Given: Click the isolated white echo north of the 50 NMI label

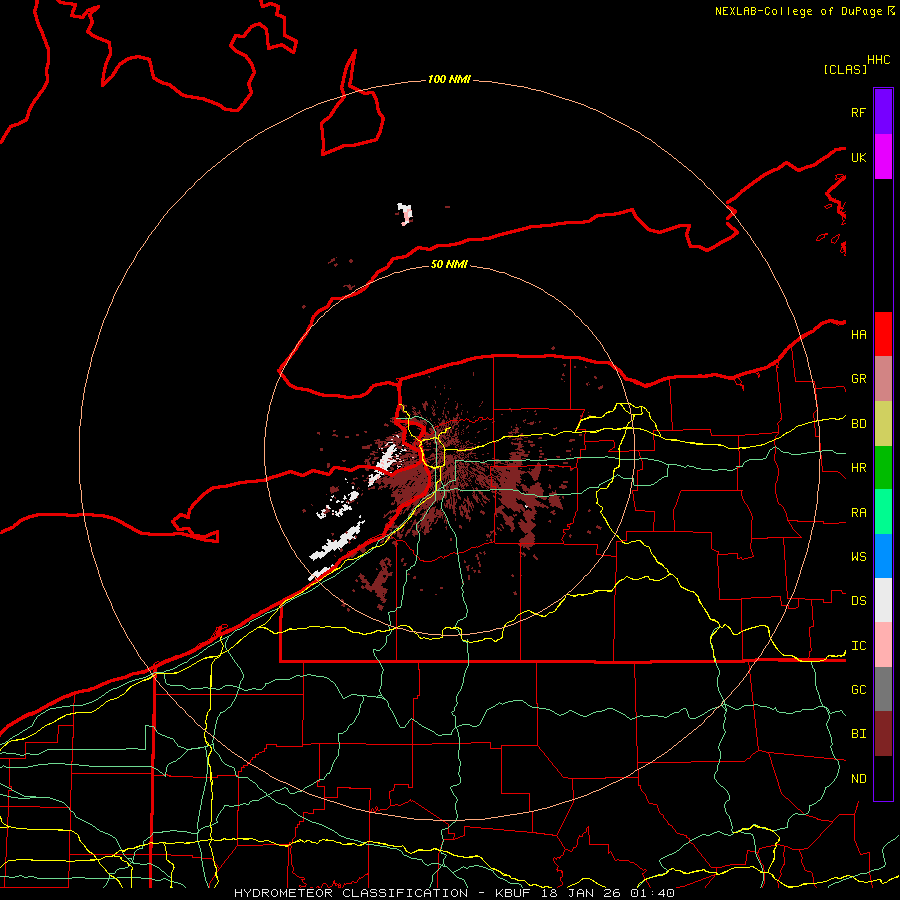Looking at the screenshot, I should click(405, 214).
